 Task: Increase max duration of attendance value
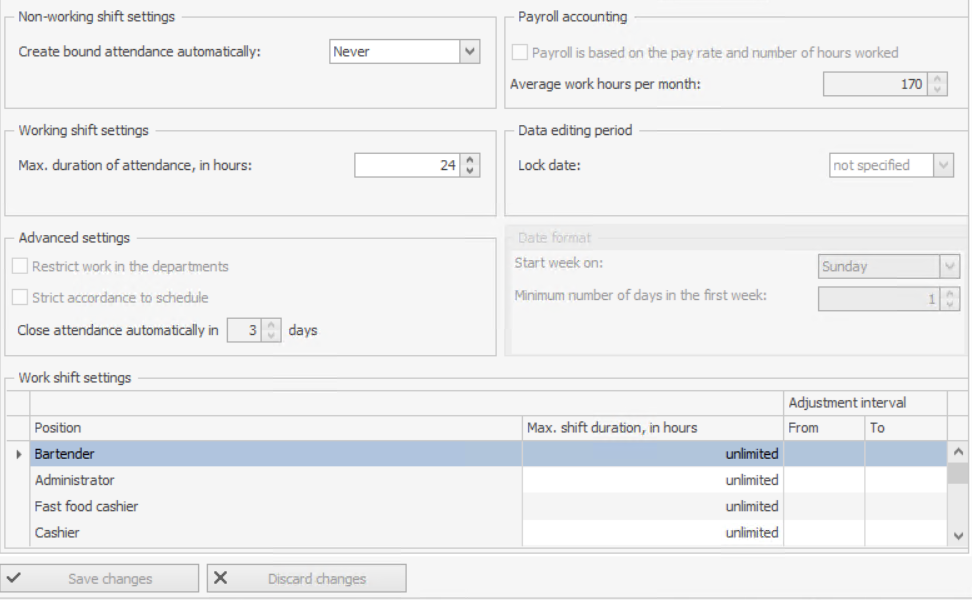tap(471, 160)
